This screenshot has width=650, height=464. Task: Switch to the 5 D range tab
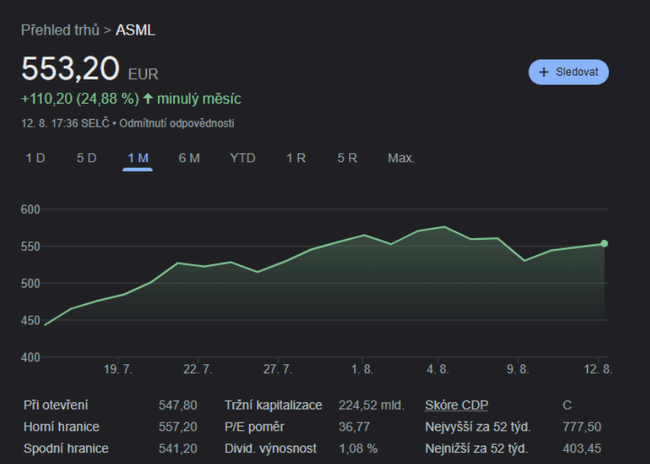pyautogui.click(x=87, y=158)
